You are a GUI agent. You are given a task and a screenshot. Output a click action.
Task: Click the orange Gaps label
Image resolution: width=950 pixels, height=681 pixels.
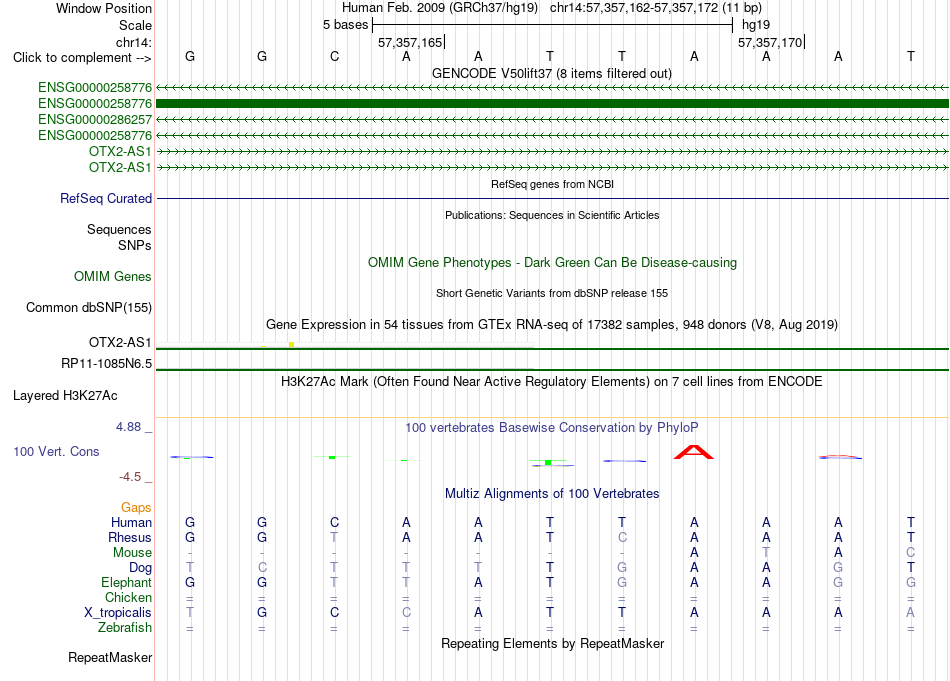[x=136, y=507]
